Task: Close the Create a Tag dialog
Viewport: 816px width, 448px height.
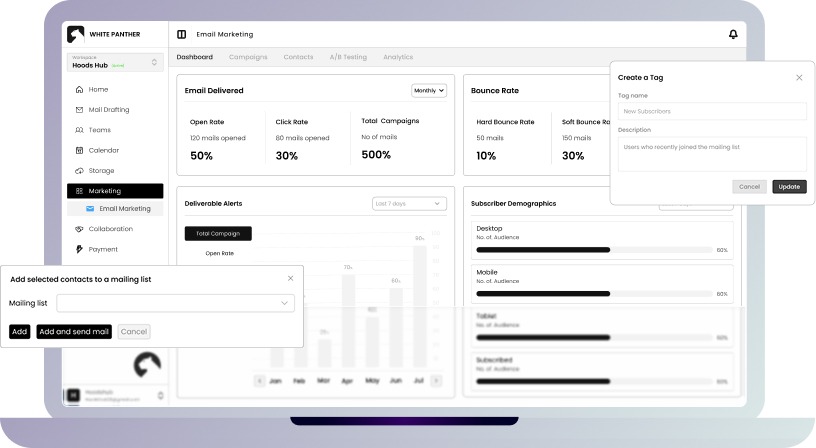Action: click(x=799, y=77)
